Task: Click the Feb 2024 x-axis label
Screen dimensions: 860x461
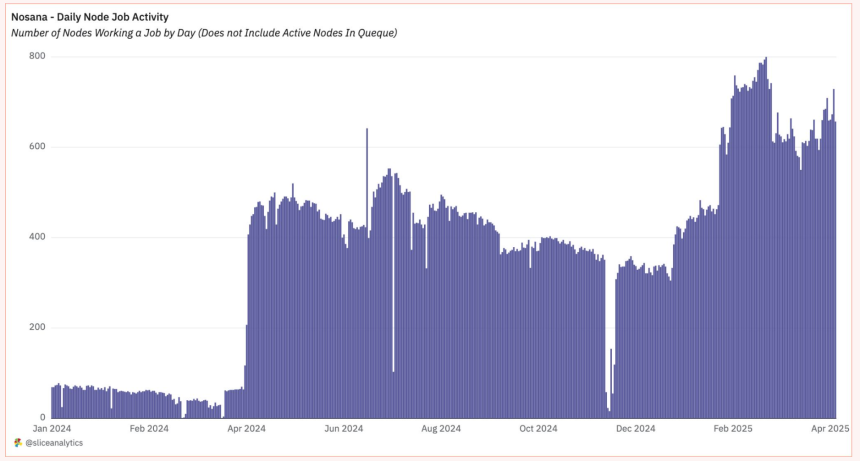Action: 150,428
